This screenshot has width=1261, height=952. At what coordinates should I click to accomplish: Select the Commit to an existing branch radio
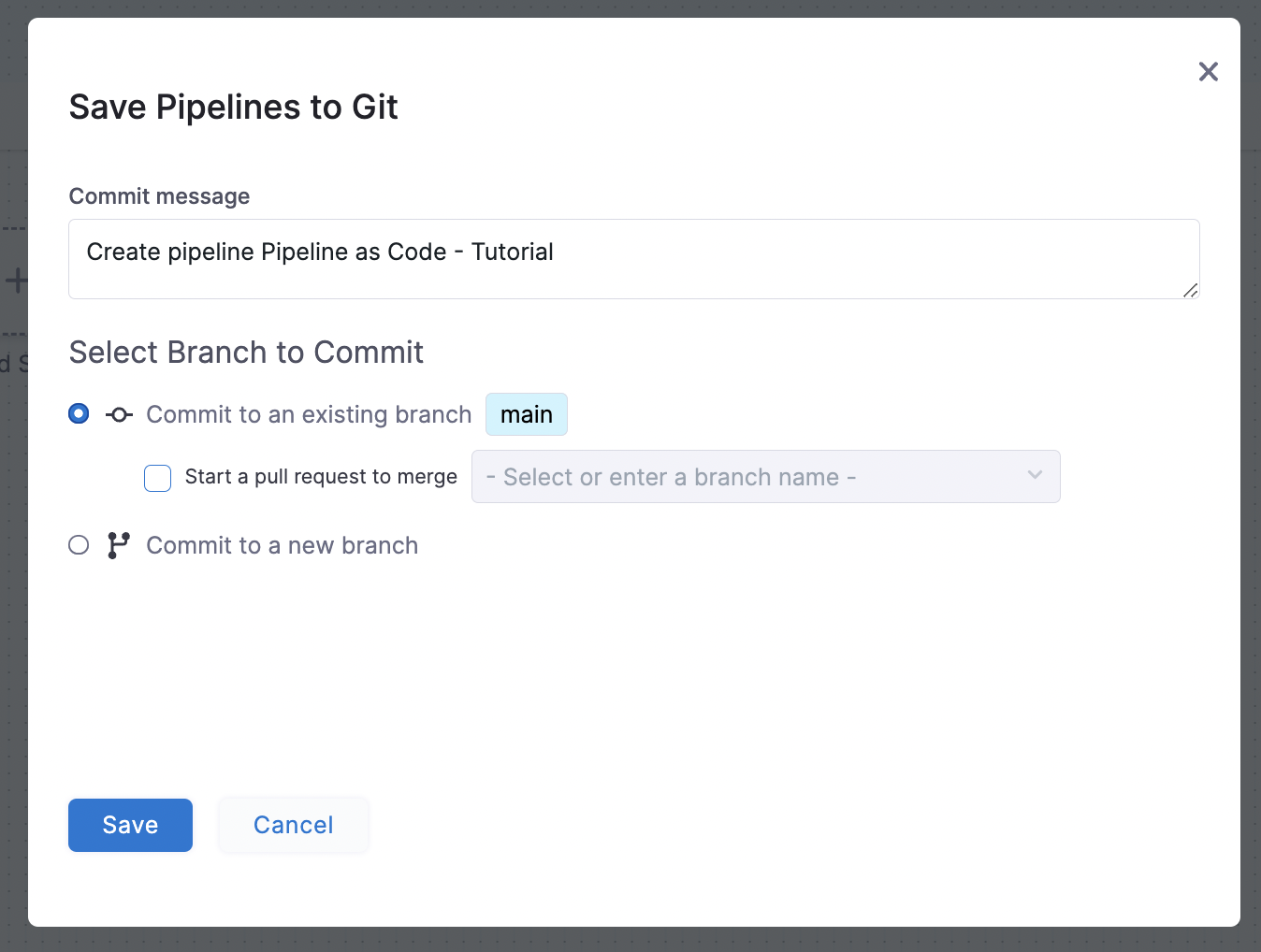[79, 412]
